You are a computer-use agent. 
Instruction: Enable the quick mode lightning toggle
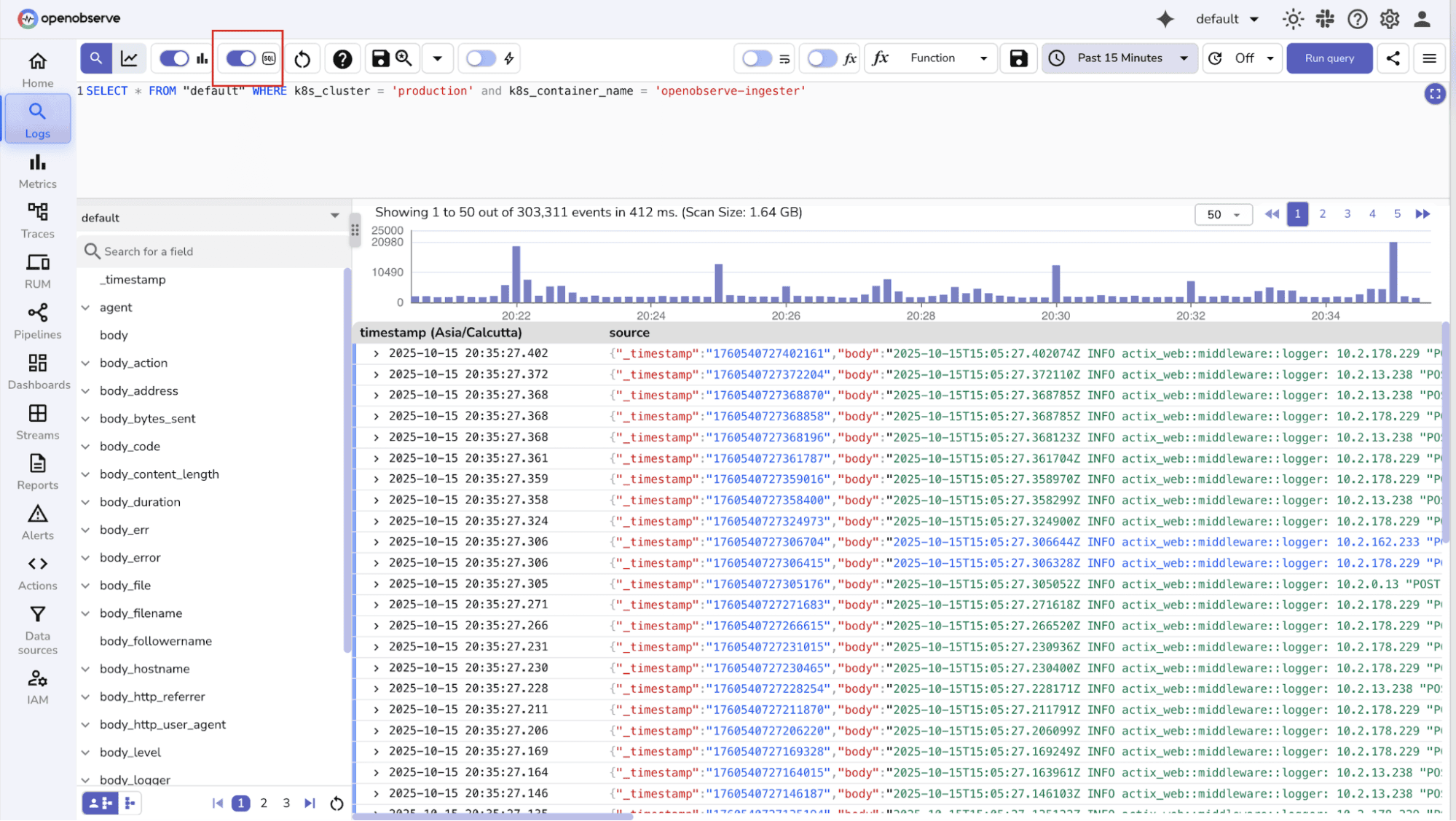[481, 58]
